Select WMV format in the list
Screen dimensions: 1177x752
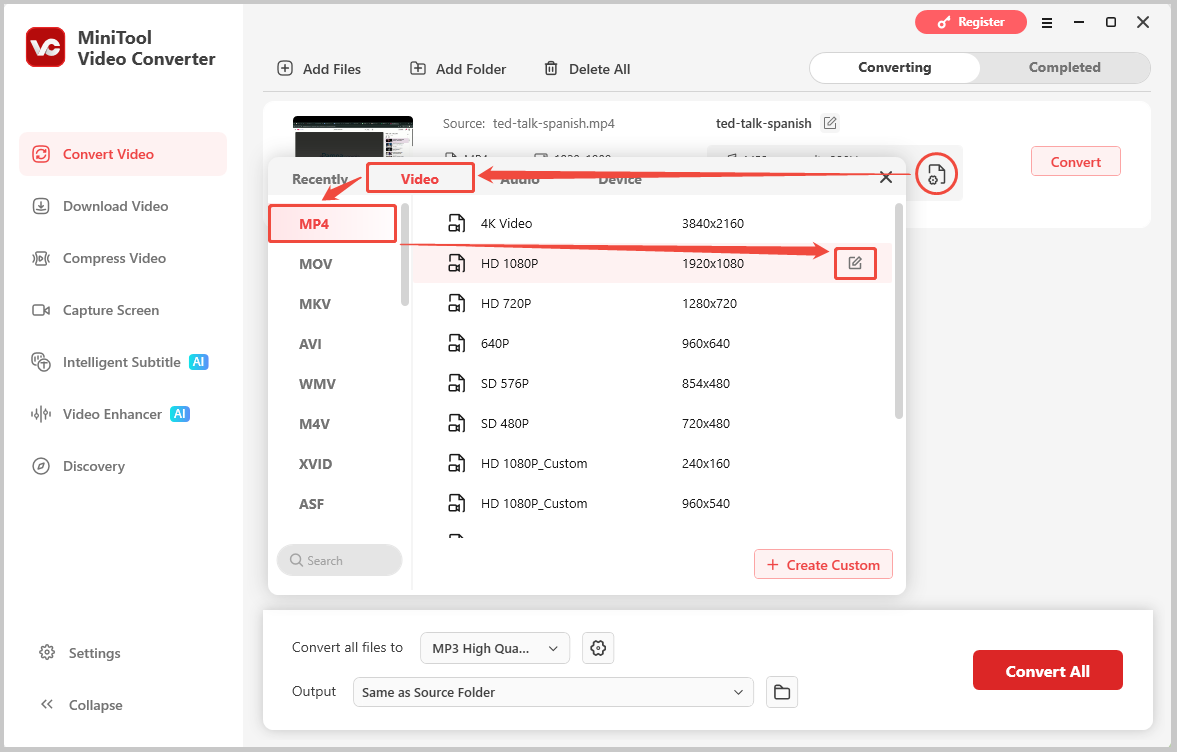[x=333, y=384]
